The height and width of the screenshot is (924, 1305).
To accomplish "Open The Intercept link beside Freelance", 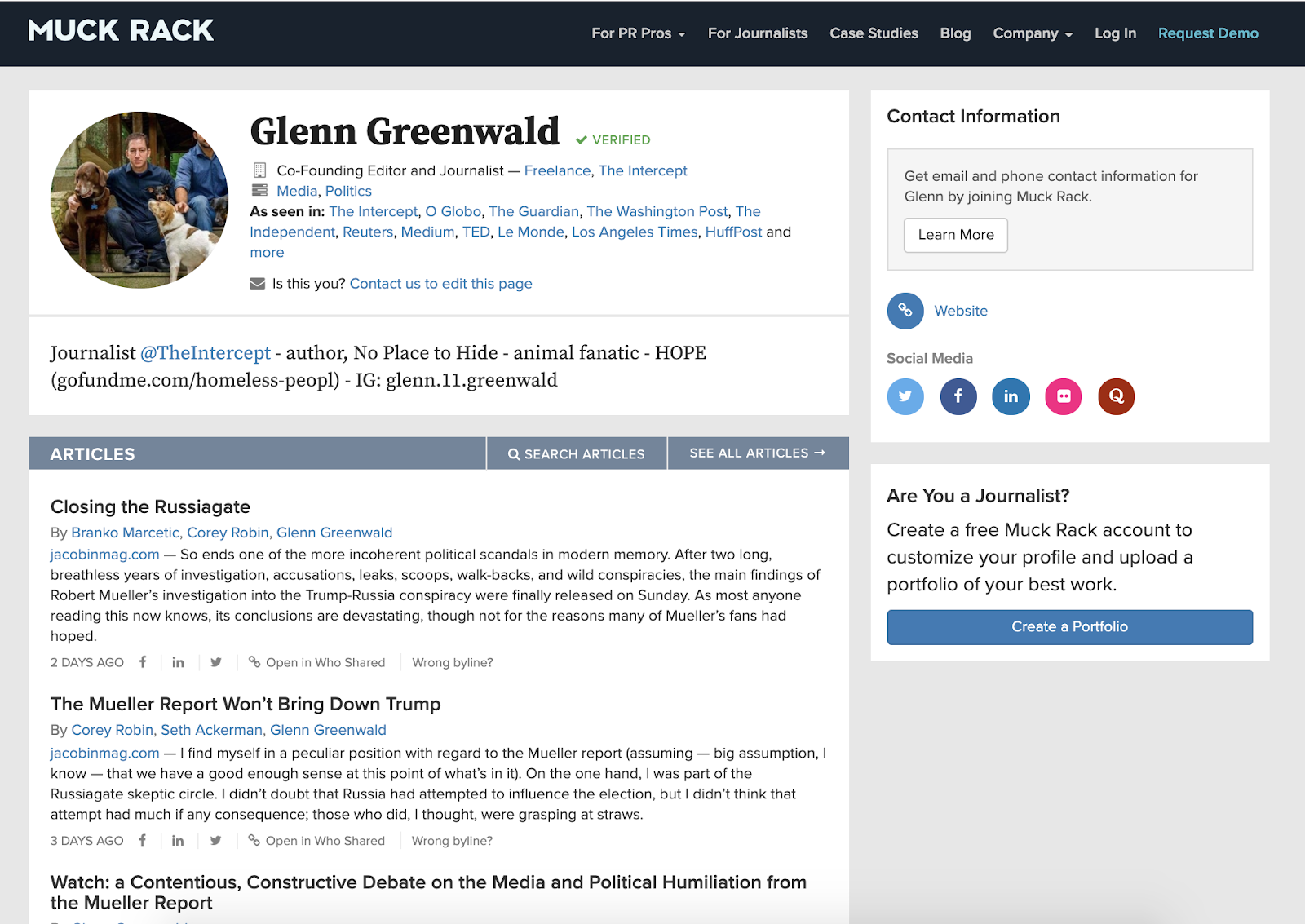I will point(643,170).
